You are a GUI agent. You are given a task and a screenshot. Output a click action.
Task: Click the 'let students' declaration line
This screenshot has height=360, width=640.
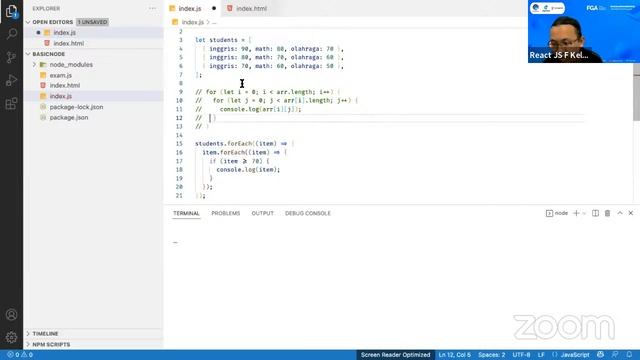[x=223, y=40]
